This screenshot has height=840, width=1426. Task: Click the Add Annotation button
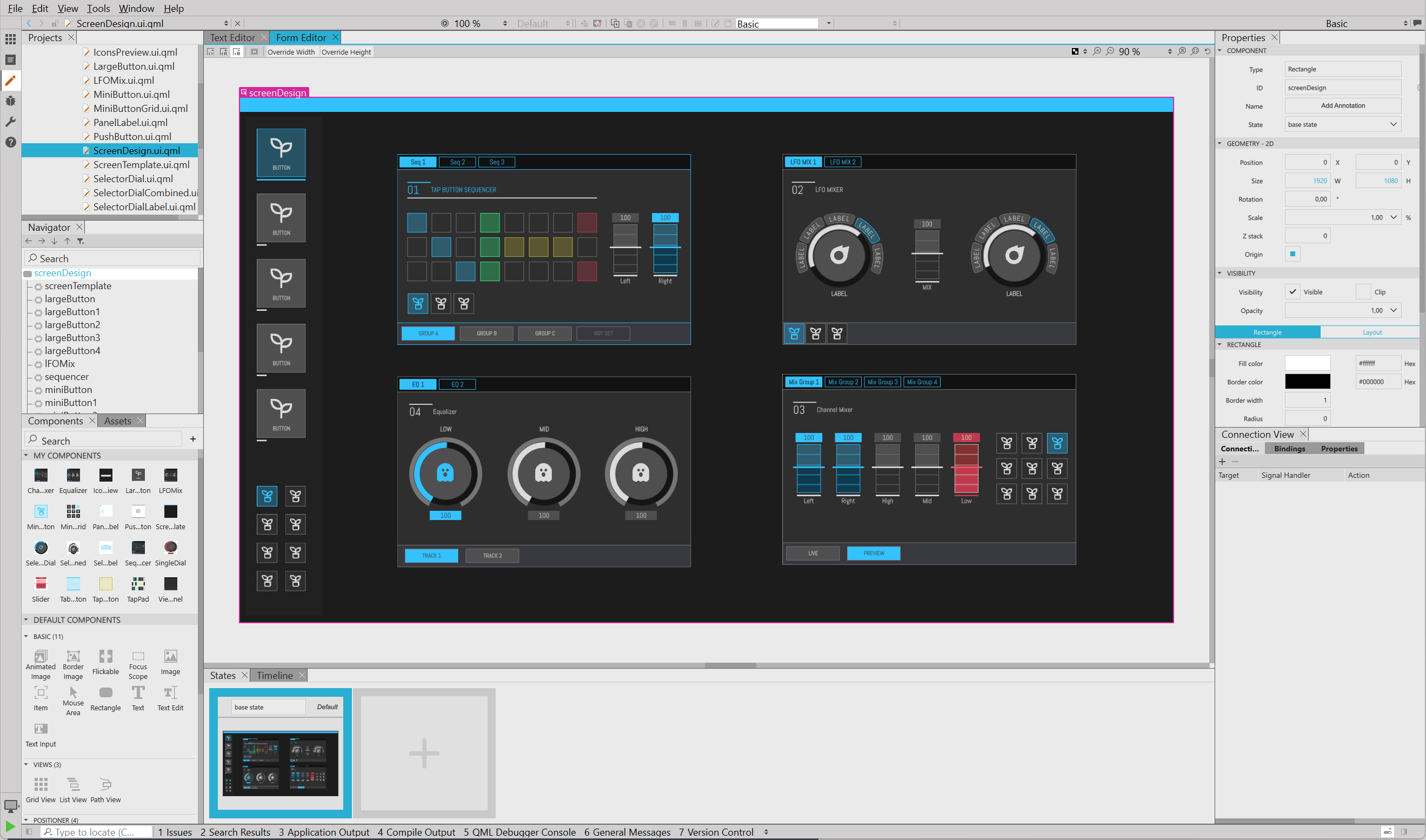coord(1342,106)
